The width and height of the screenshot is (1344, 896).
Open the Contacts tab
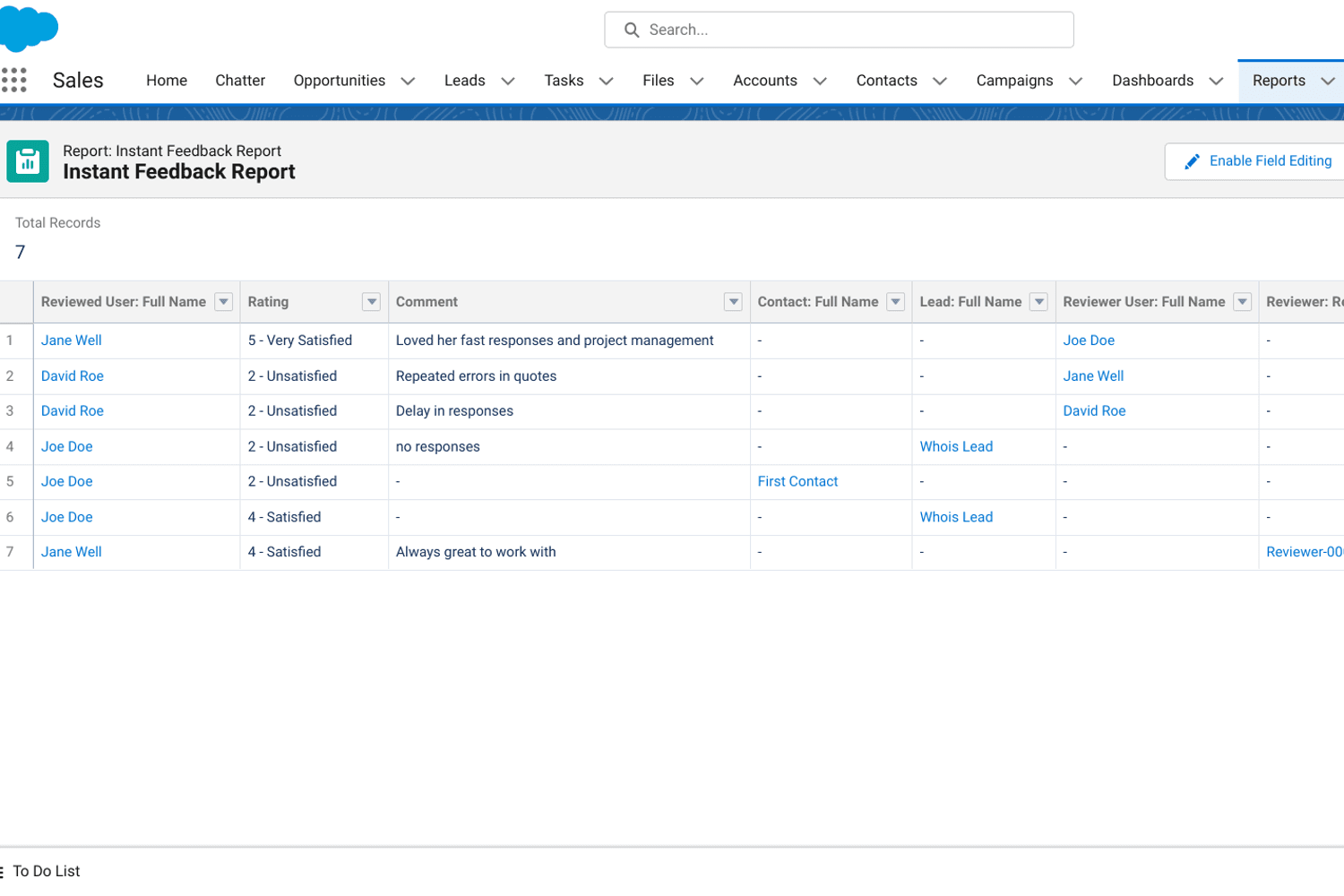[x=886, y=81]
